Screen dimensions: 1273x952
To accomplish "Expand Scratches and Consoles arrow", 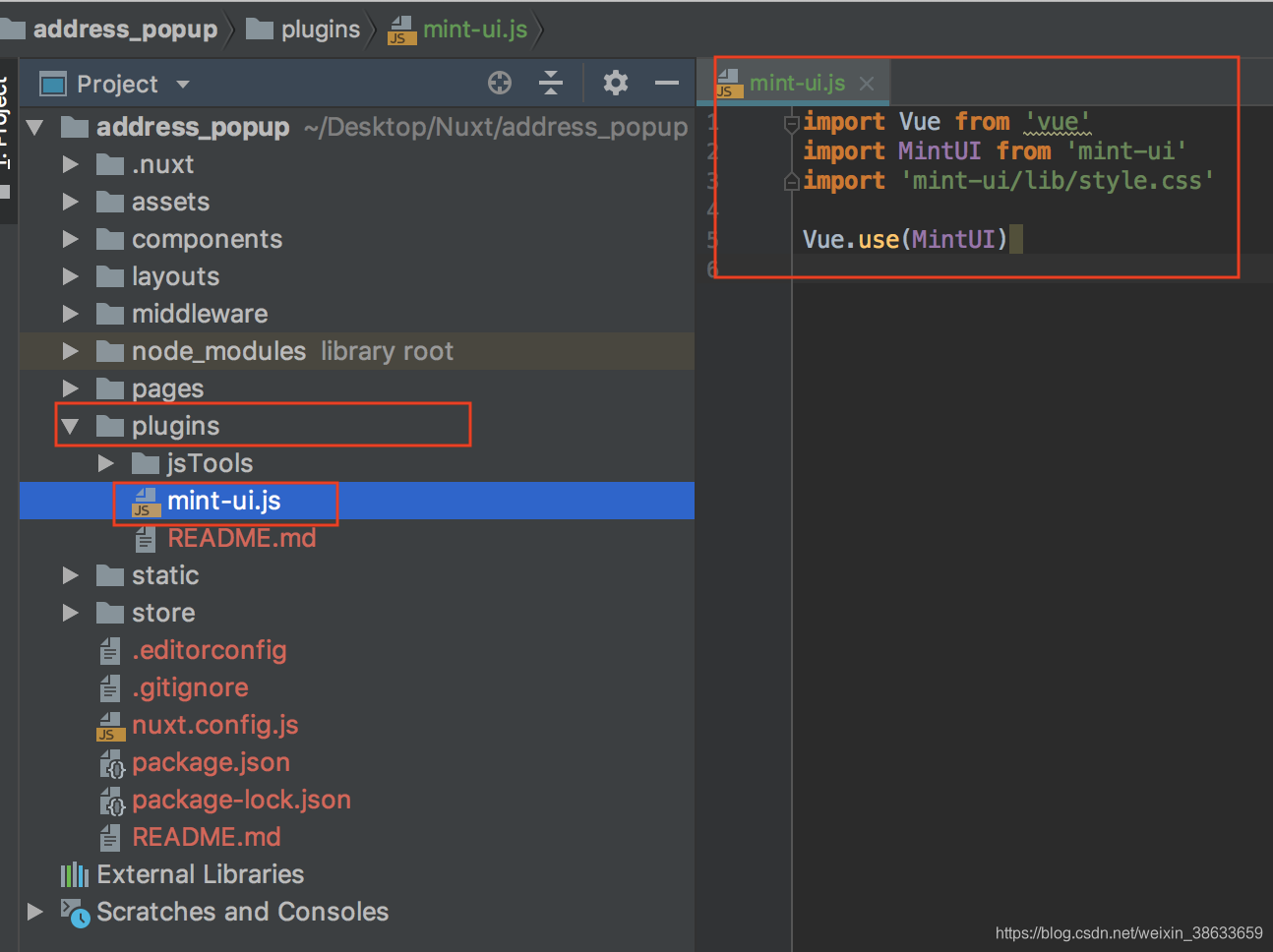I will point(35,912).
